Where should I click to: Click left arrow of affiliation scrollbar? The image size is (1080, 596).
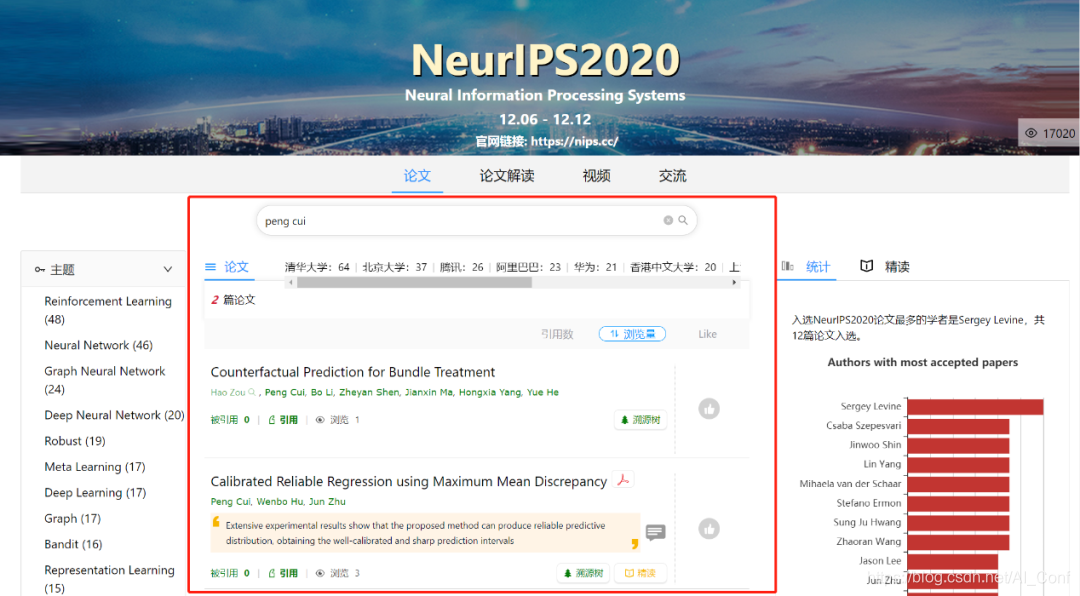coord(291,282)
